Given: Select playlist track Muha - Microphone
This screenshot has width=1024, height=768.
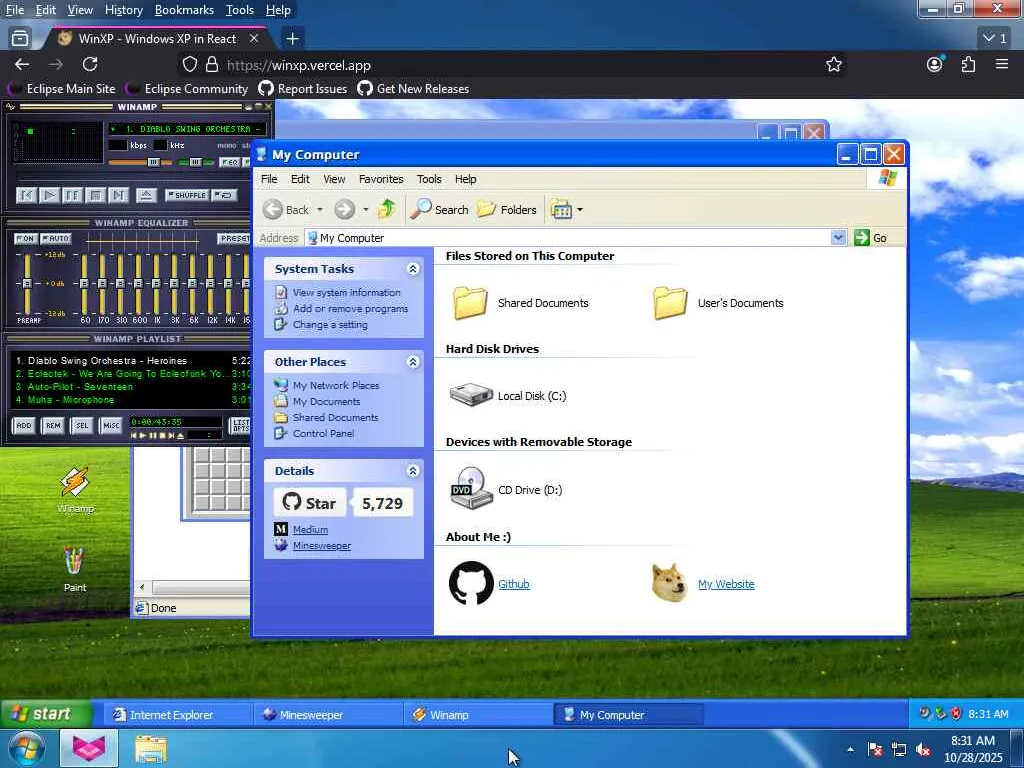Looking at the screenshot, I should tap(131, 400).
